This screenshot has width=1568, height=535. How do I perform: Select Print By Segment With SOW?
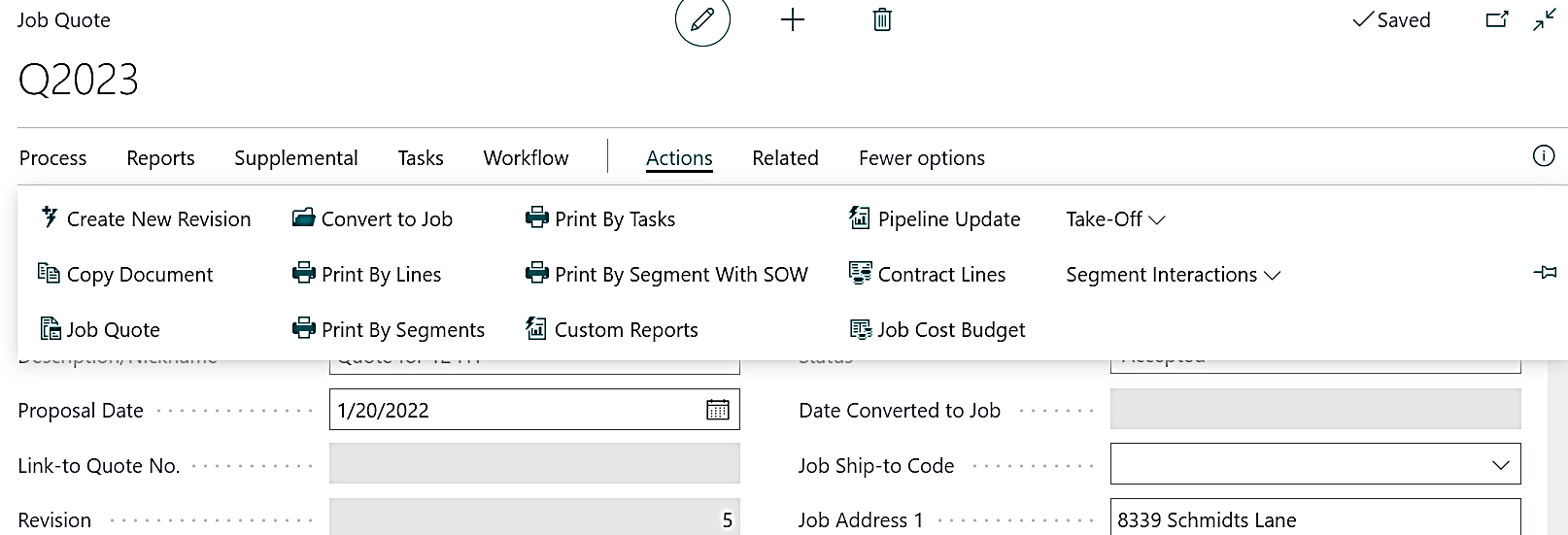pos(666,275)
